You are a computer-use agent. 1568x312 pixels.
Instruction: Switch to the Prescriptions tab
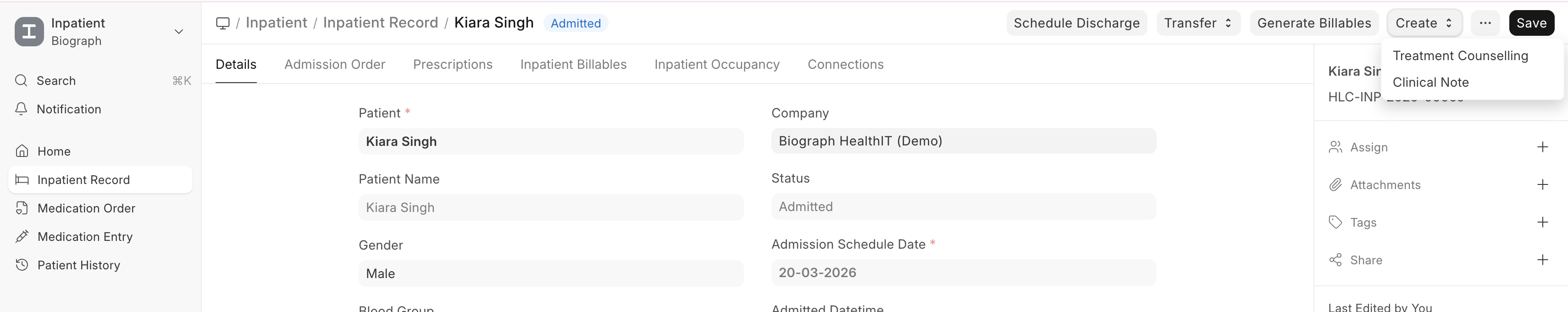(x=452, y=65)
